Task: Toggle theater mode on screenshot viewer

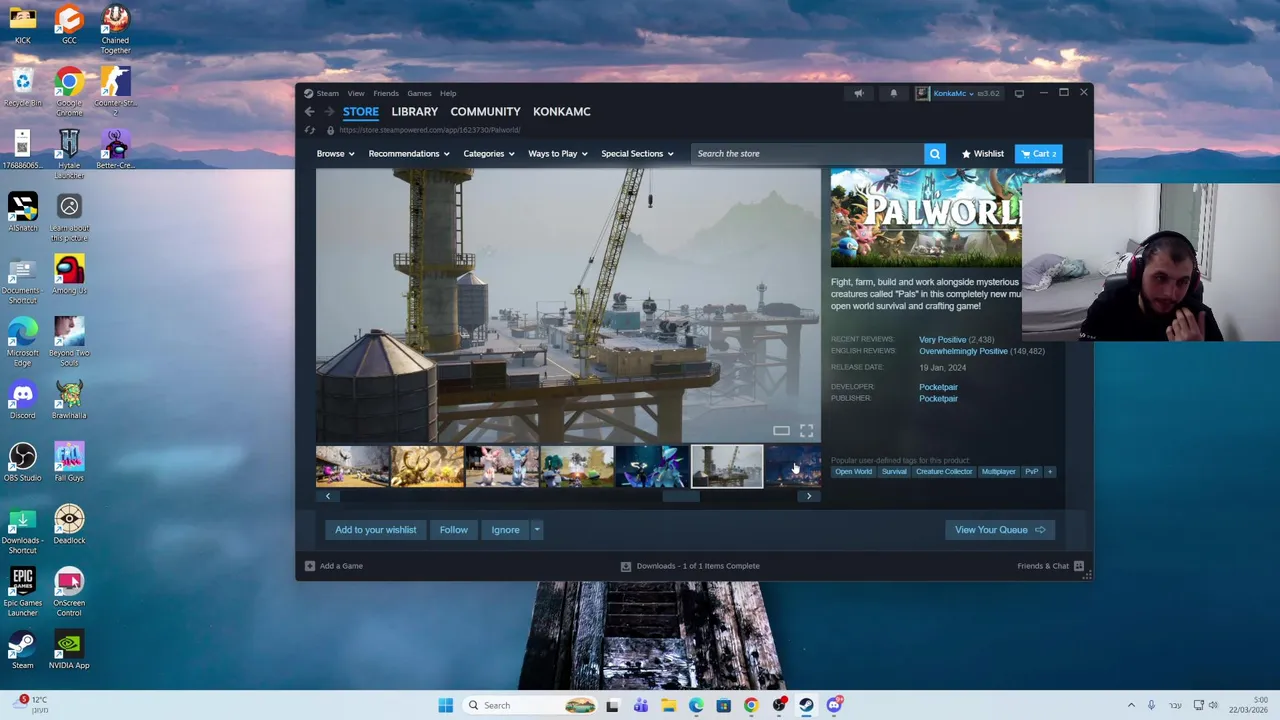Action: (x=781, y=431)
